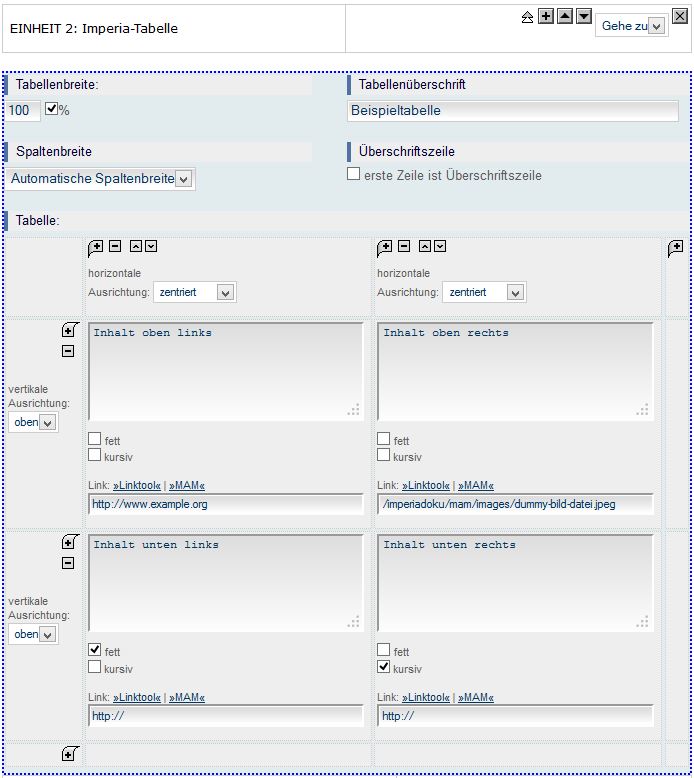Delete first table row with minus icon

[x=68, y=351]
